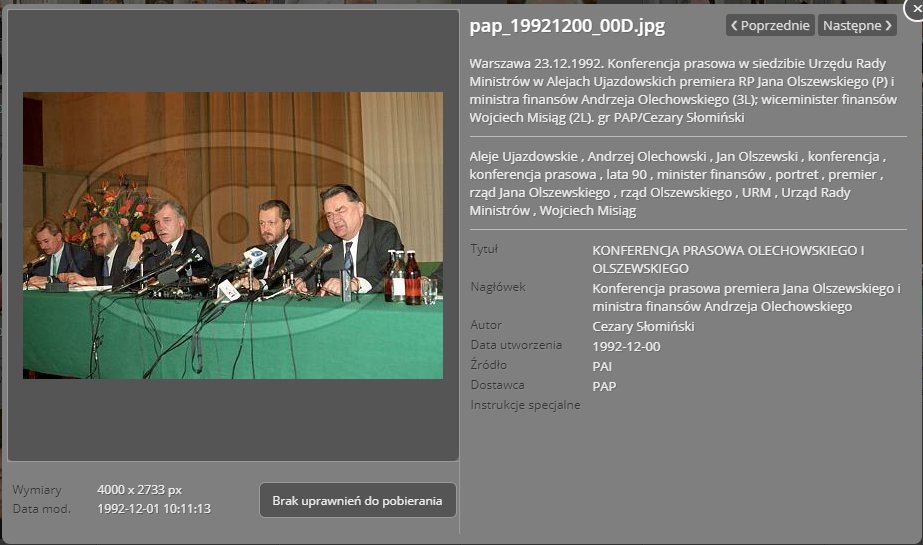Select the 'rząd Jana Olszewskiego' keyword
Image resolution: width=923 pixels, height=545 pixels.
539,192
